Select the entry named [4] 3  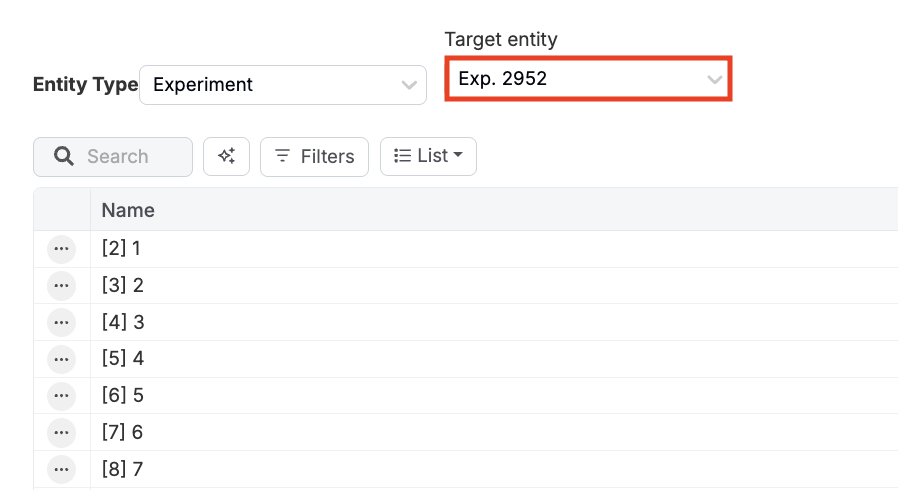coord(123,322)
